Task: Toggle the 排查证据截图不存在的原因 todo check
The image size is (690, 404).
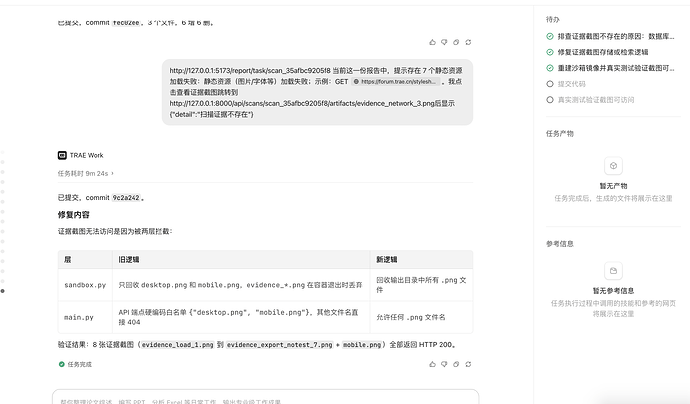Action: point(550,36)
